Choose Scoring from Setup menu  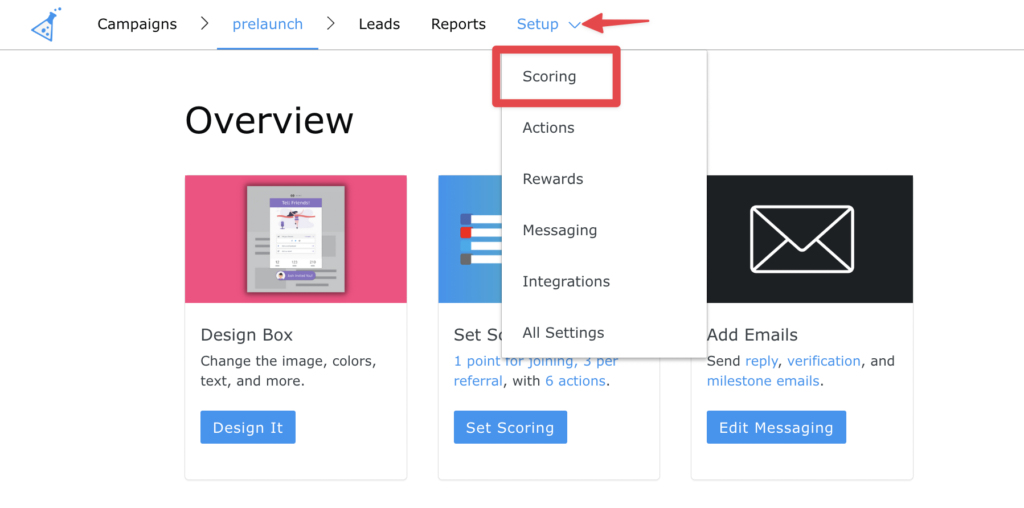tap(549, 76)
